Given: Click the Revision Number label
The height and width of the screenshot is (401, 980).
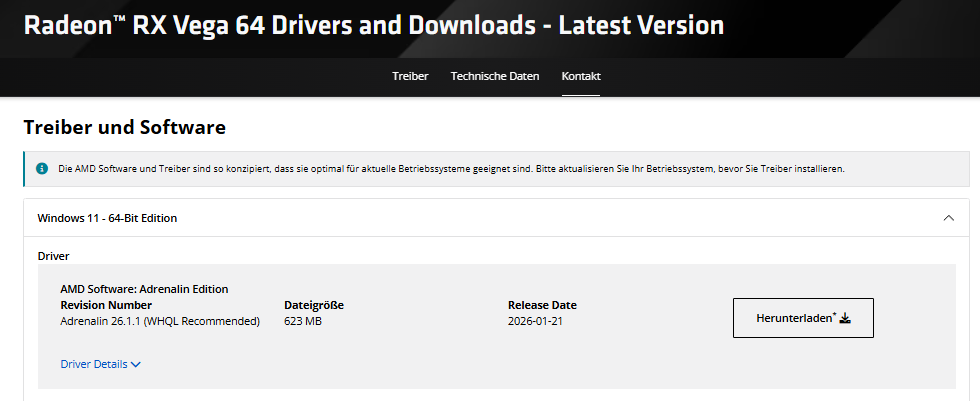Looking at the screenshot, I should tap(106, 305).
